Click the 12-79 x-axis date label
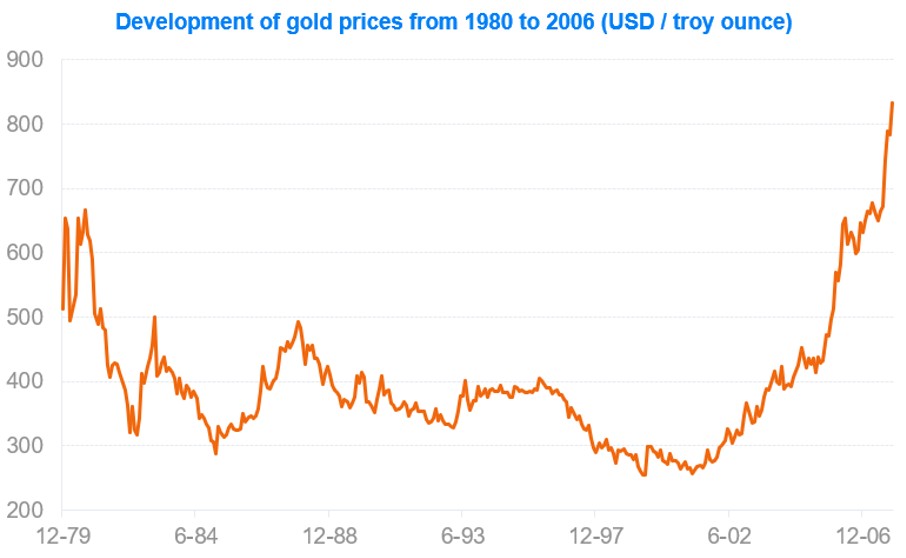Viewport: 906px width, 558px height. [x=62, y=535]
